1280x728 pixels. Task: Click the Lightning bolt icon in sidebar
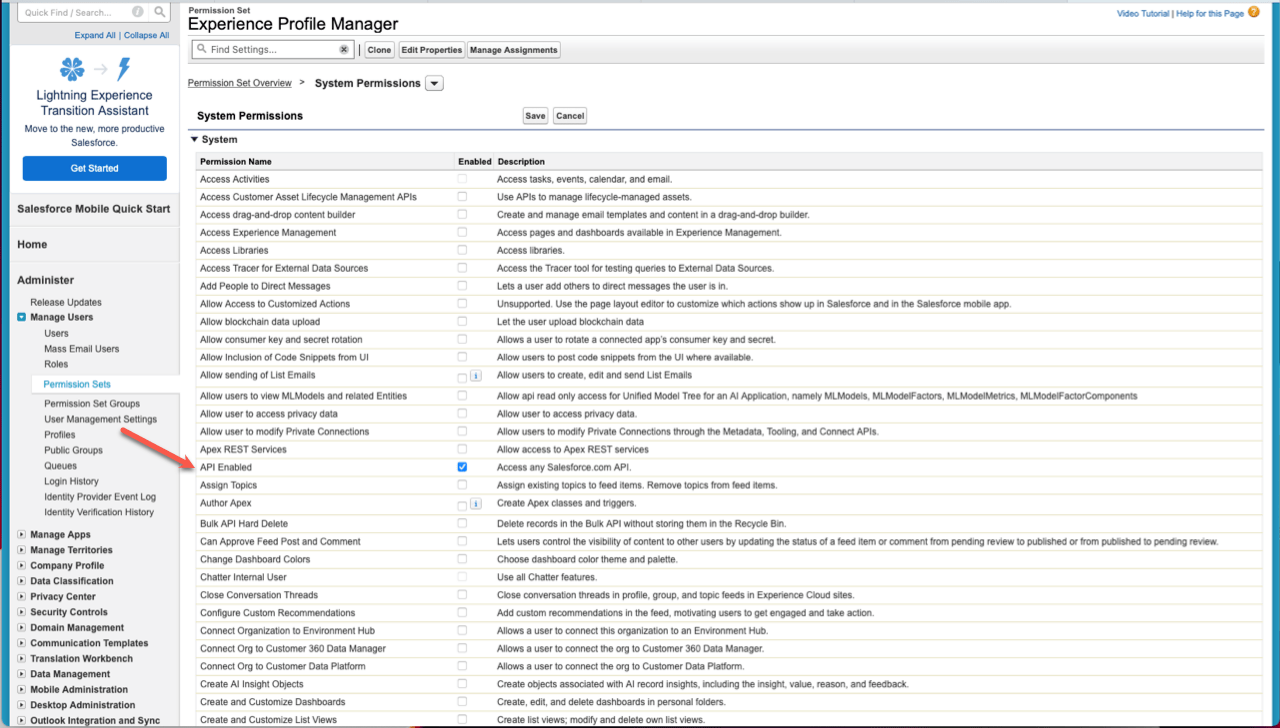pyautogui.click(x=124, y=69)
